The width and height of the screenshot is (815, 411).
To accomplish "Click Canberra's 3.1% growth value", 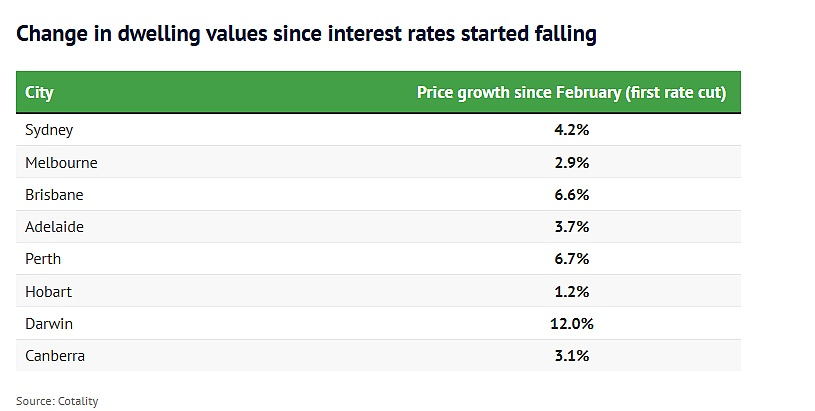I will (x=572, y=356).
